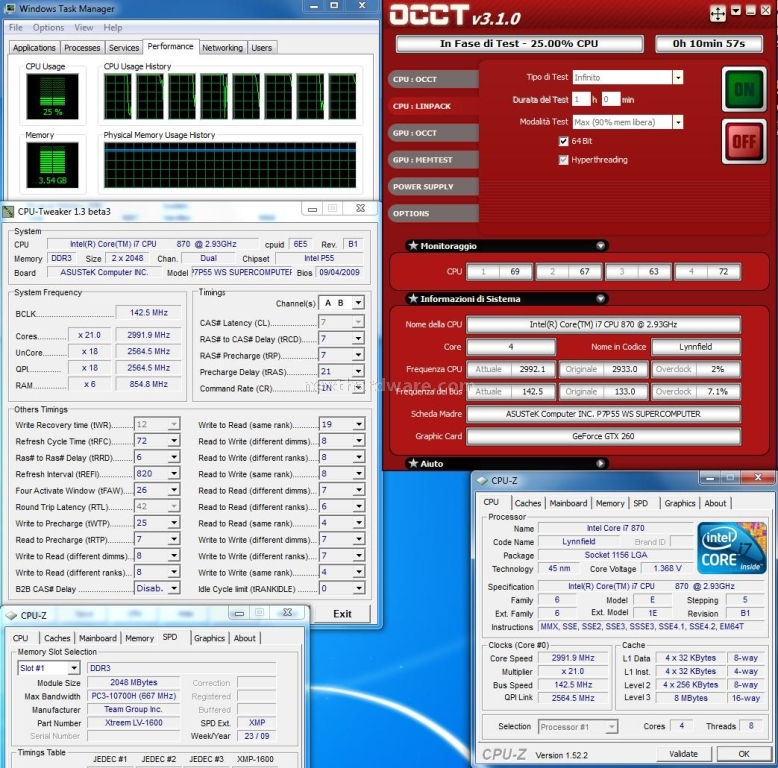The width and height of the screenshot is (778, 768).
Task: Click the OK button in CPU-Z
Action: click(743, 754)
